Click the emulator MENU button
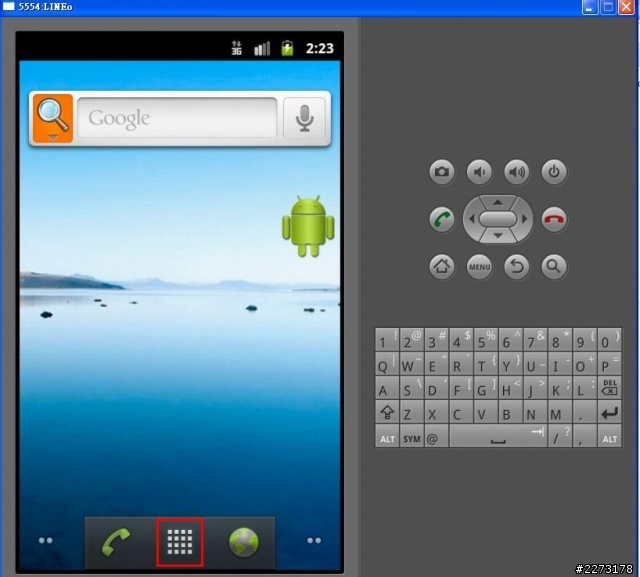Viewport: 640px width, 577px height. (479, 267)
